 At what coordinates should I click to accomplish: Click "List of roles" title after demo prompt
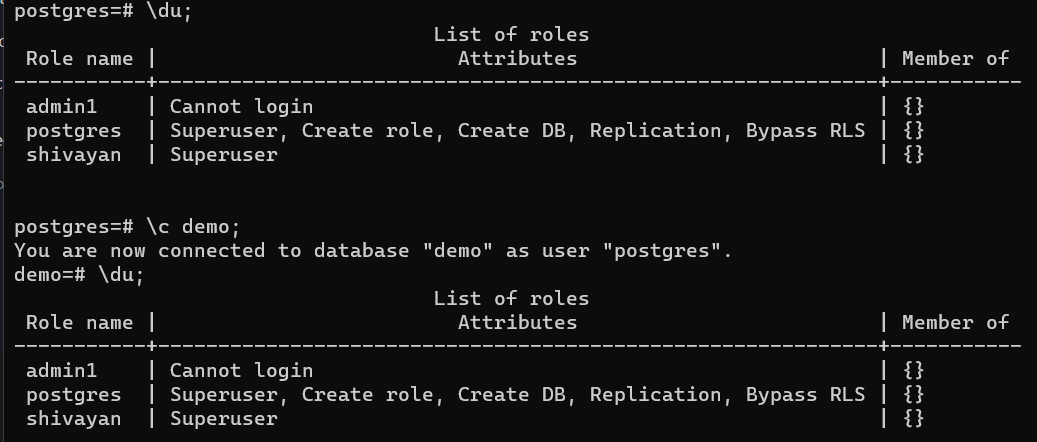point(511,298)
